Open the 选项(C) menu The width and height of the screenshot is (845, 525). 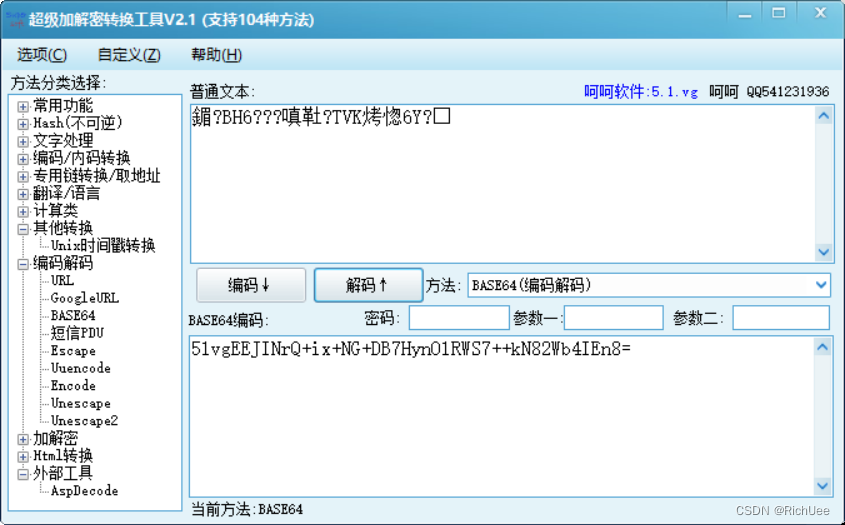(41, 54)
